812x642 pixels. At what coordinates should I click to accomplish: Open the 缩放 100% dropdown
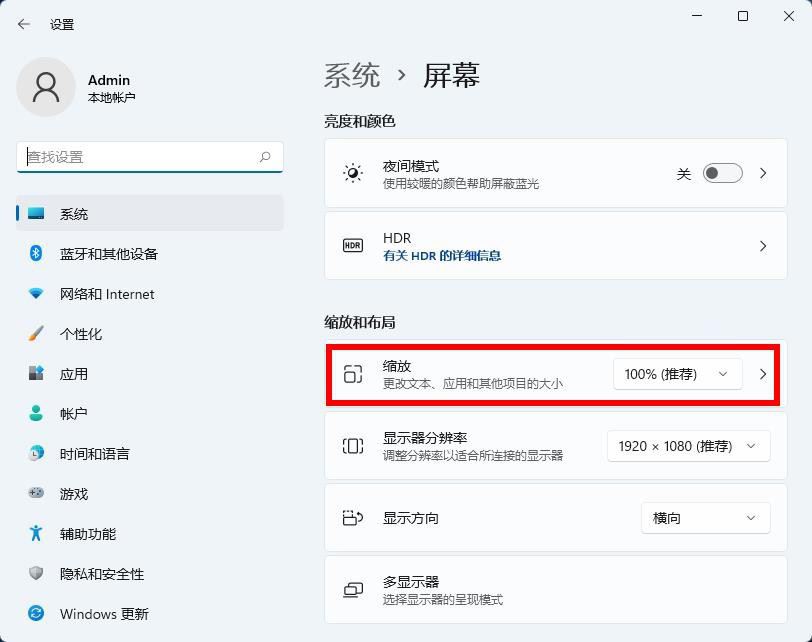[x=677, y=374]
